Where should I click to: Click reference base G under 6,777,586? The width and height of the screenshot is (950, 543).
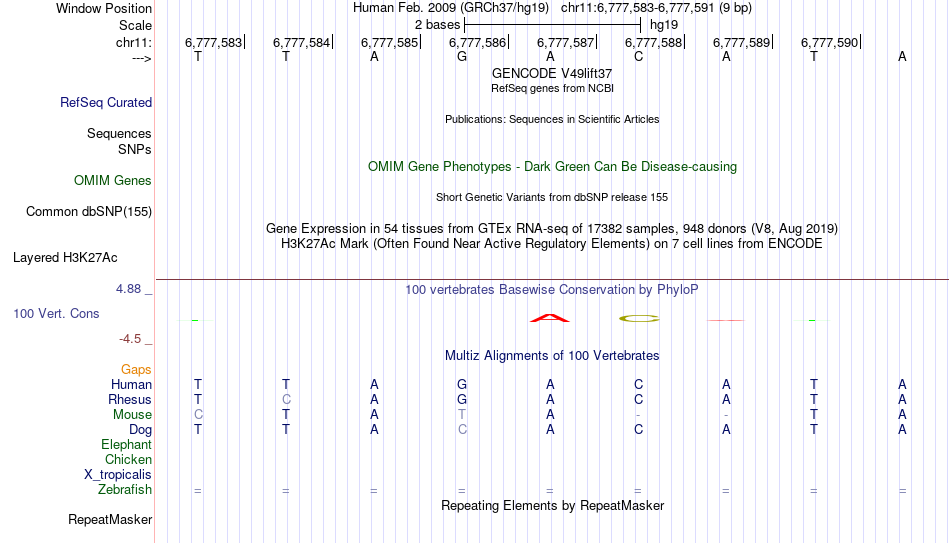462,57
